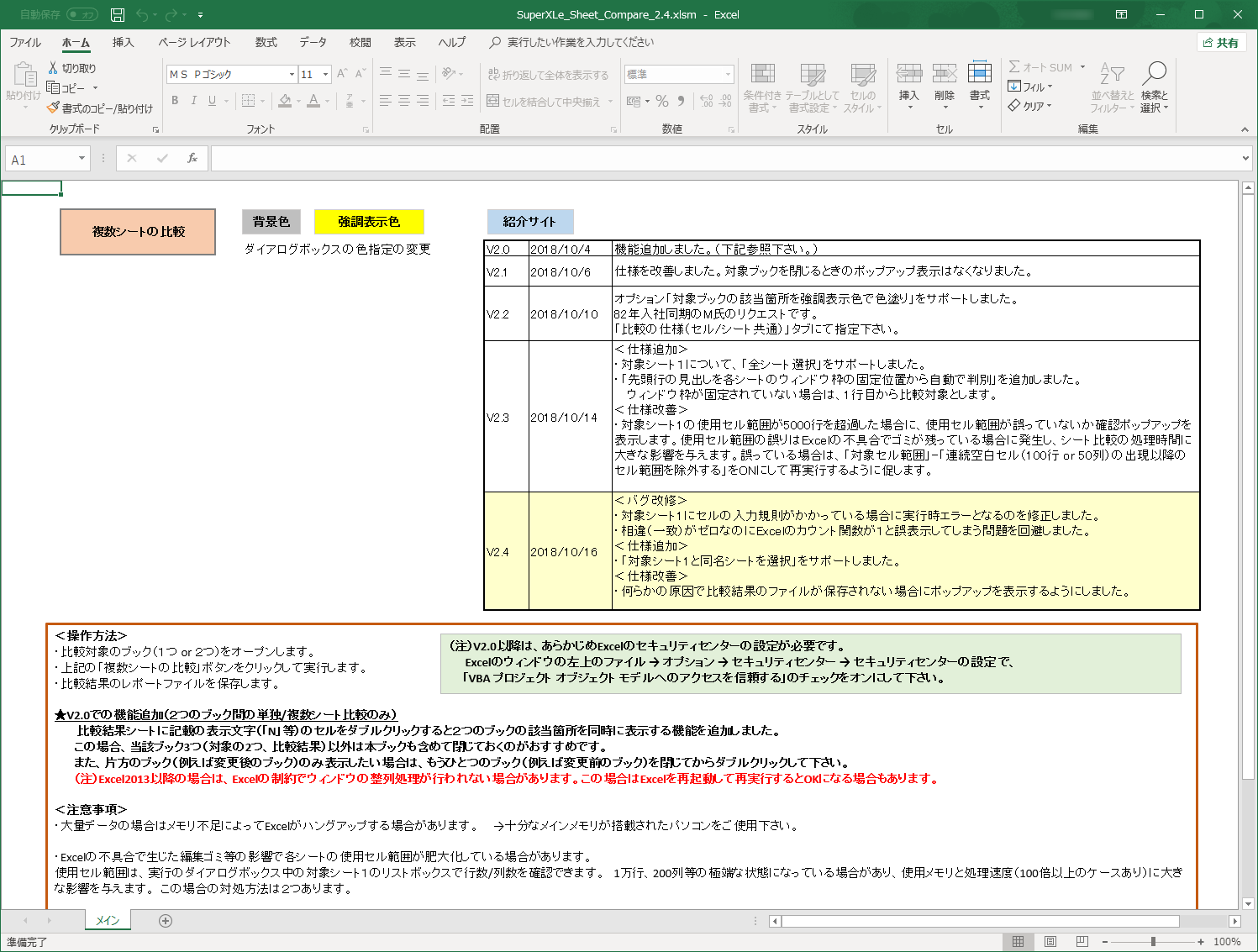
Task: Open the 数式 ribbon tab
Action: click(x=266, y=42)
